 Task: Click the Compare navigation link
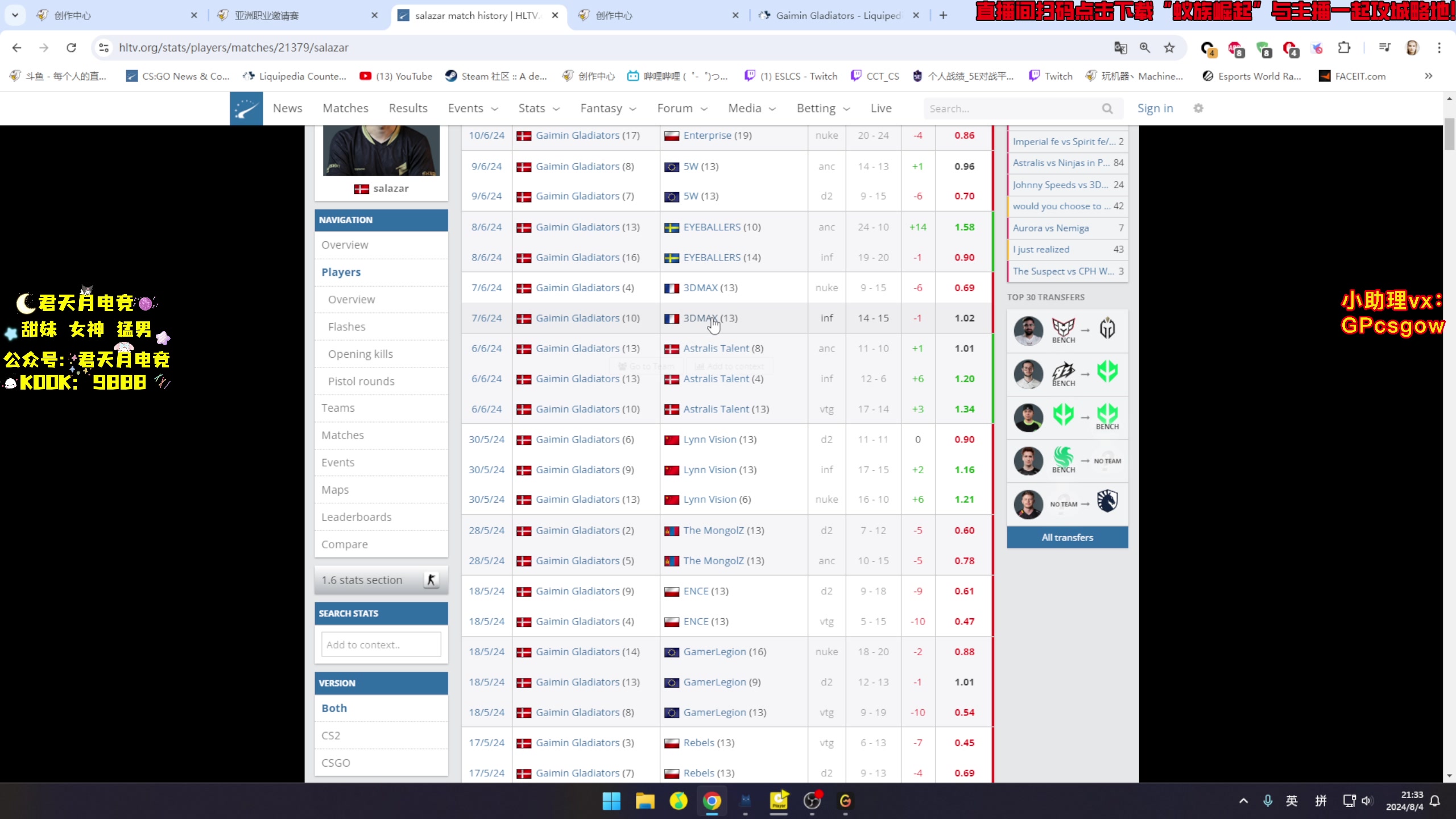pos(344,544)
